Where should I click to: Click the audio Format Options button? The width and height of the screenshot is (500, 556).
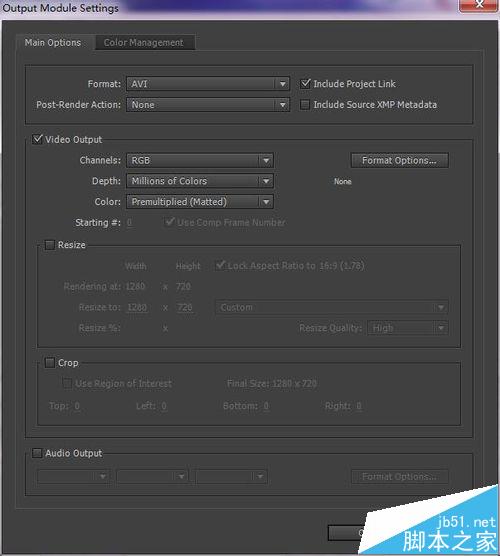[399, 477]
